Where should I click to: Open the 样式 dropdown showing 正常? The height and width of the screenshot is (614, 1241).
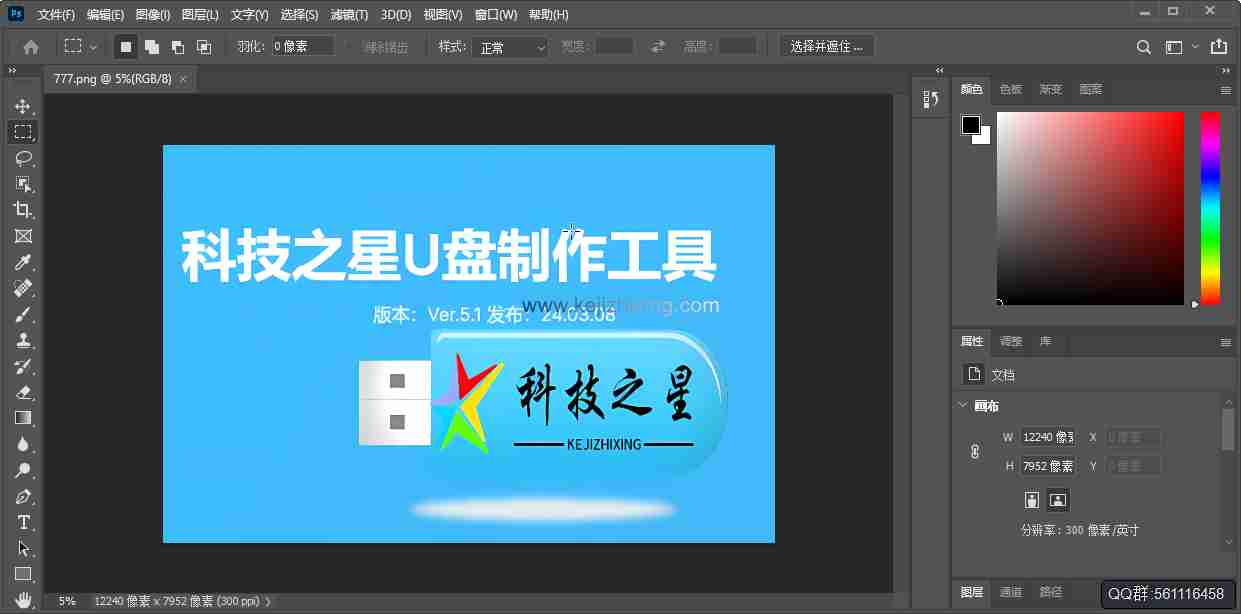point(509,46)
